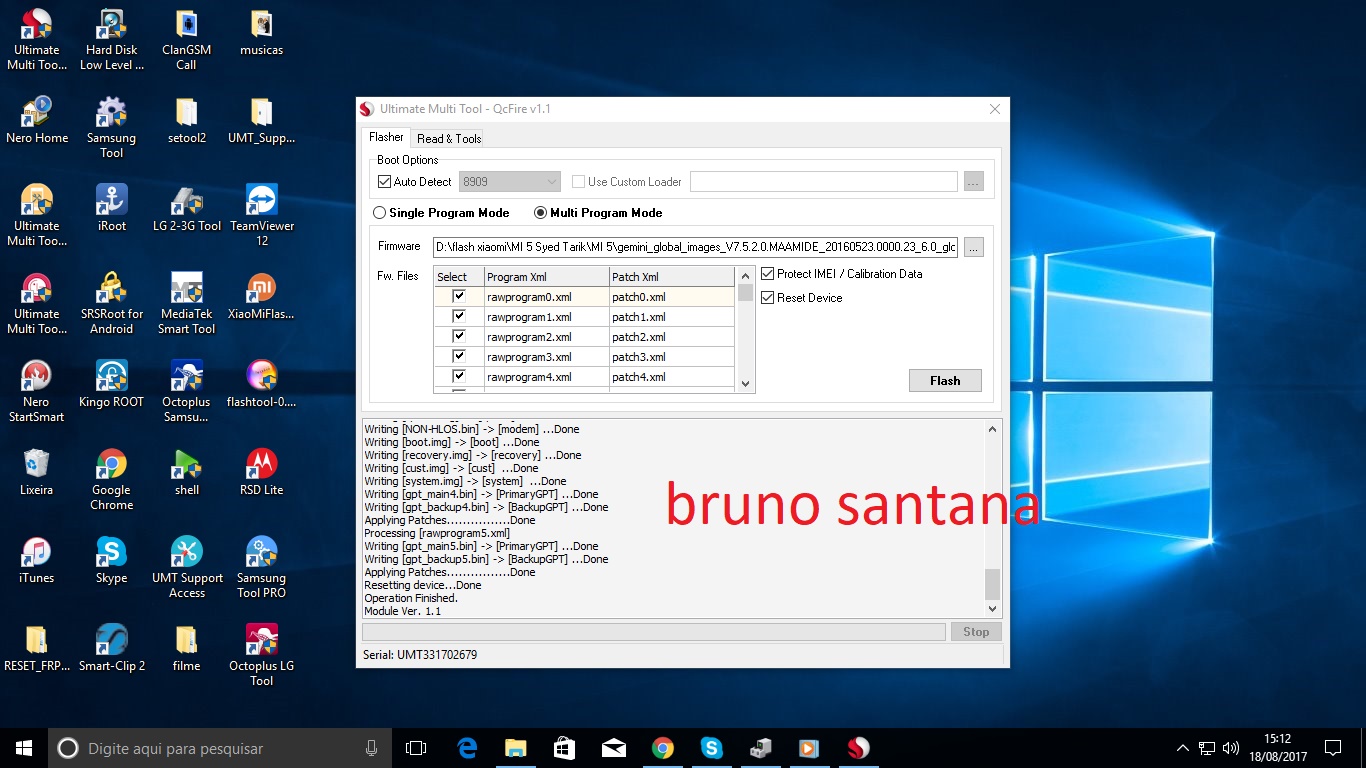
Task: Click the 'Resetting device...Done' log line
Action: pos(423,585)
